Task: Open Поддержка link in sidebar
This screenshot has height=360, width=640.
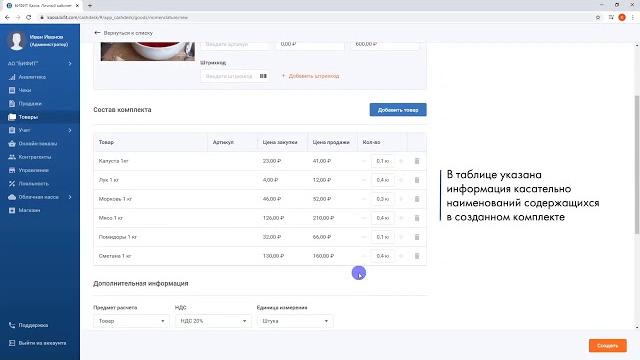Action: click(33, 325)
